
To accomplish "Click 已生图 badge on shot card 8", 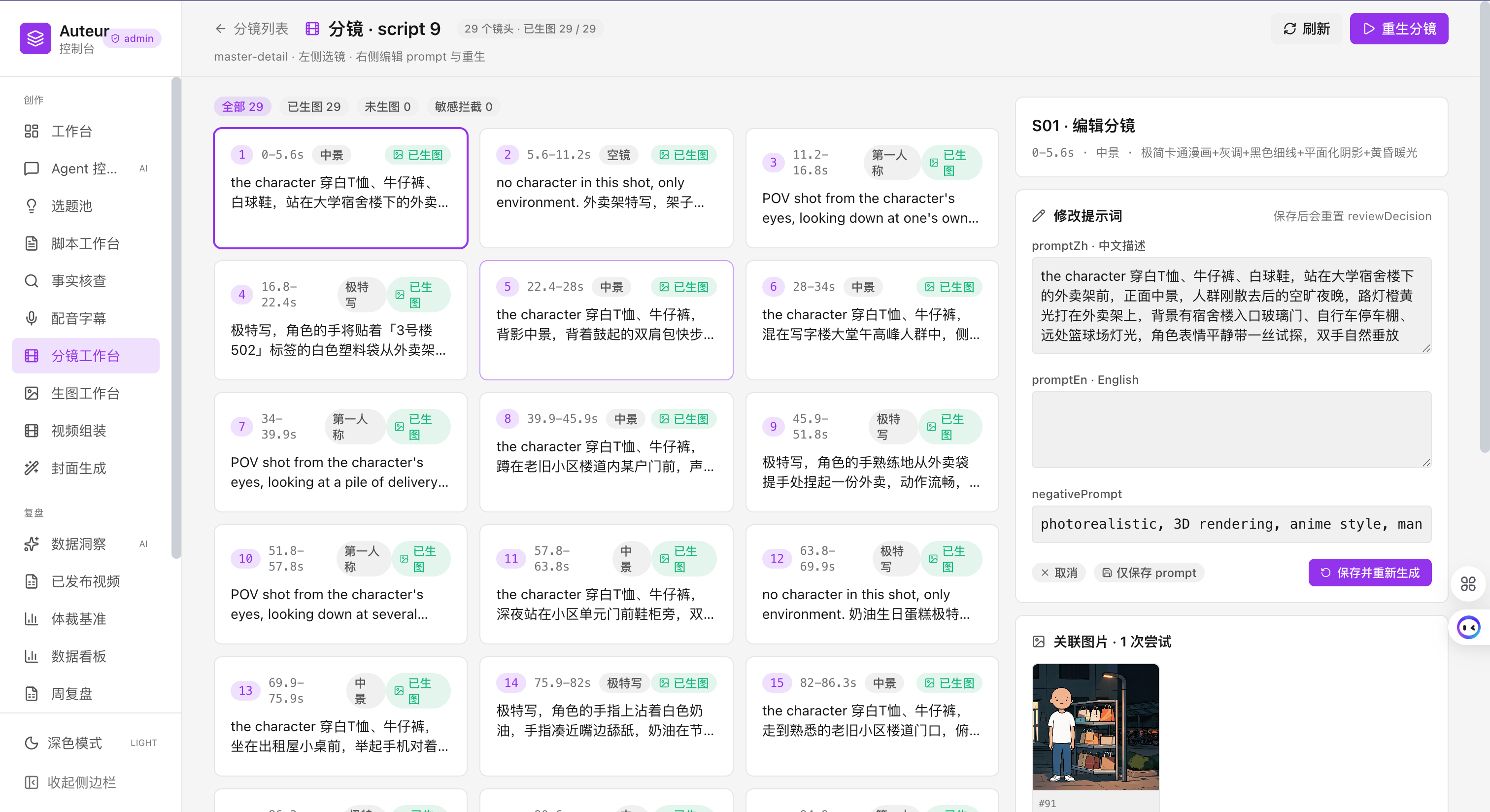I will [684, 419].
